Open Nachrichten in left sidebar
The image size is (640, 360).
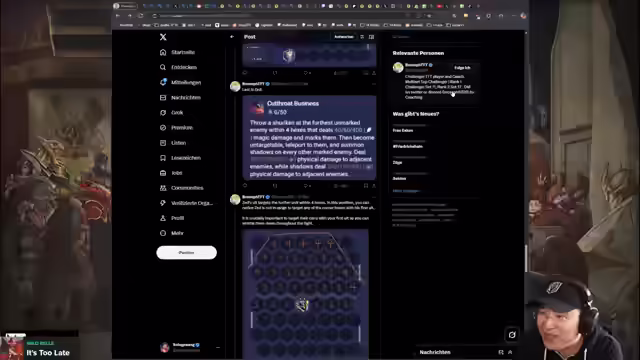coord(180,98)
